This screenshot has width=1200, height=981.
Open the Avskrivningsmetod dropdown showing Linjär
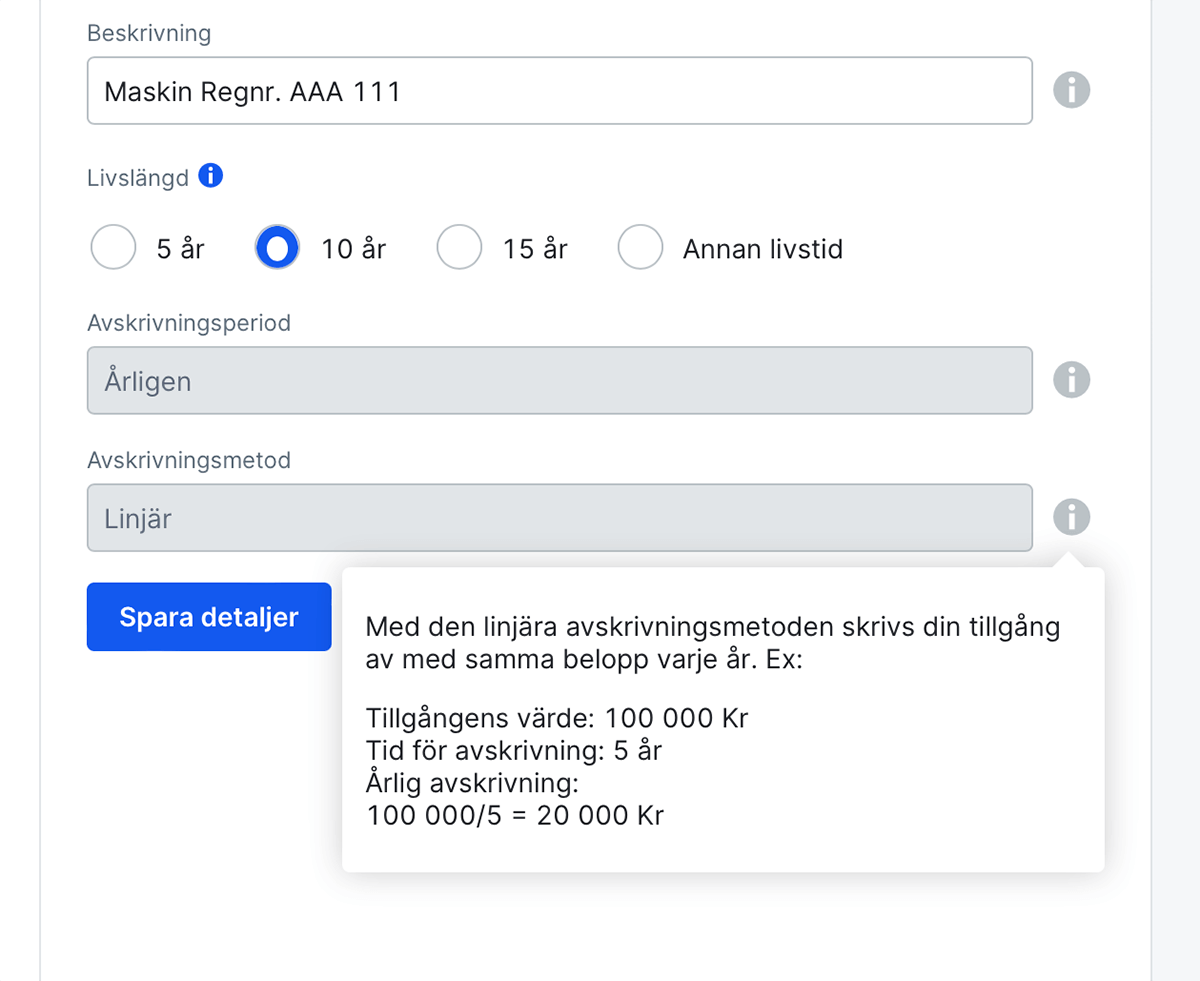(560, 517)
